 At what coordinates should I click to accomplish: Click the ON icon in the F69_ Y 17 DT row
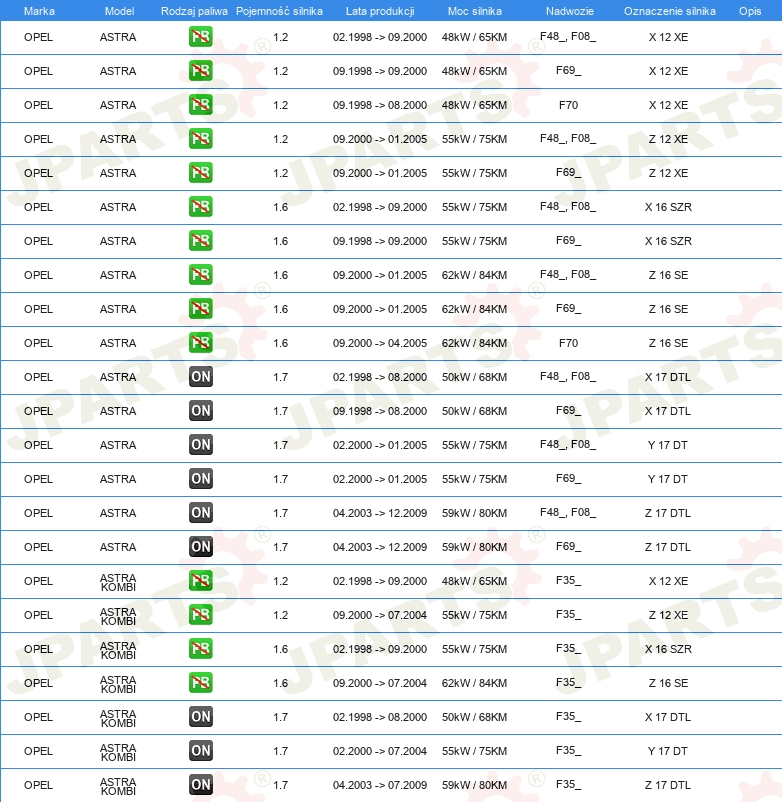pyautogui.click(x=201, y=479)
